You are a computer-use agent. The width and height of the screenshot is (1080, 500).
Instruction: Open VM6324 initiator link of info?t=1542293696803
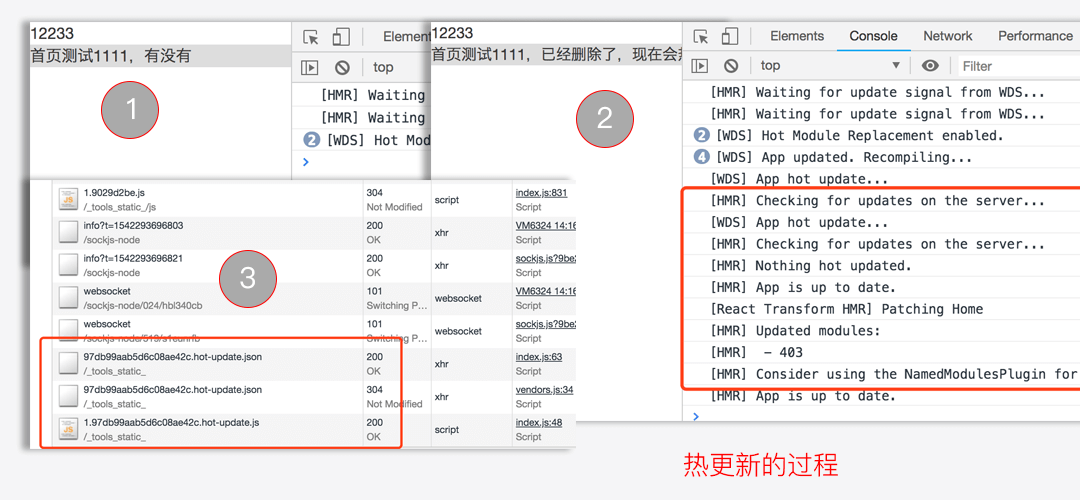(x=544, y=226)
